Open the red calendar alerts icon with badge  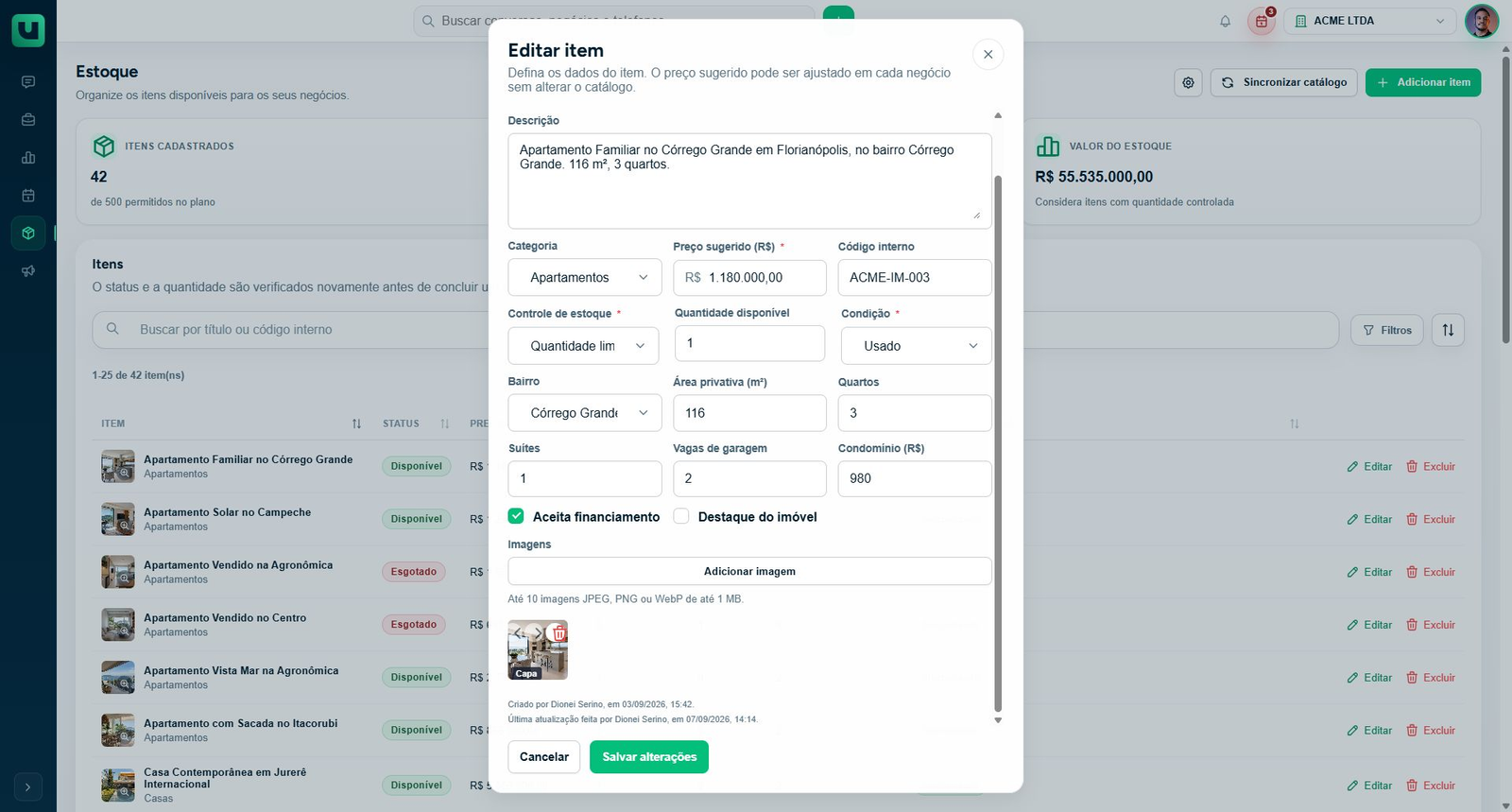pos(1262,21)
